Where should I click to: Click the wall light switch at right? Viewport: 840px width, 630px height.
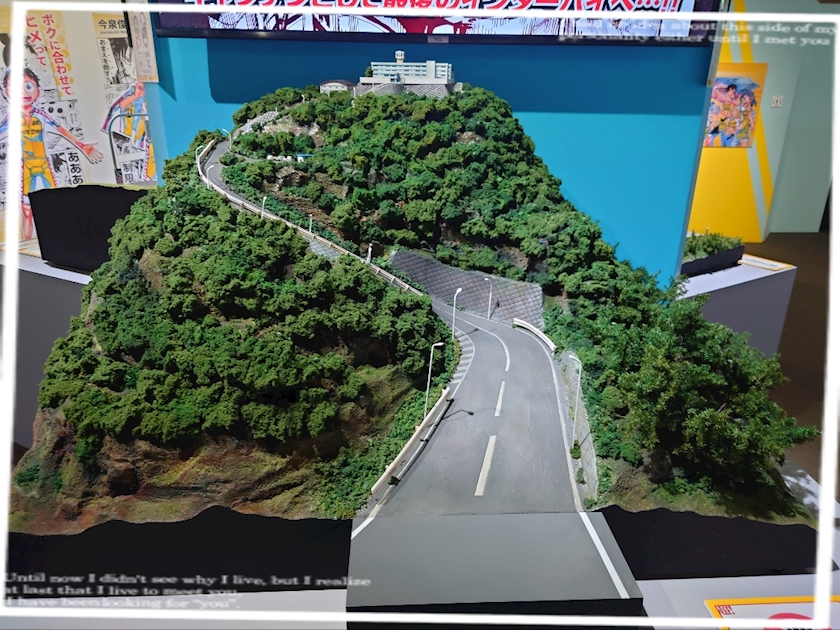(x=776, y=101)
